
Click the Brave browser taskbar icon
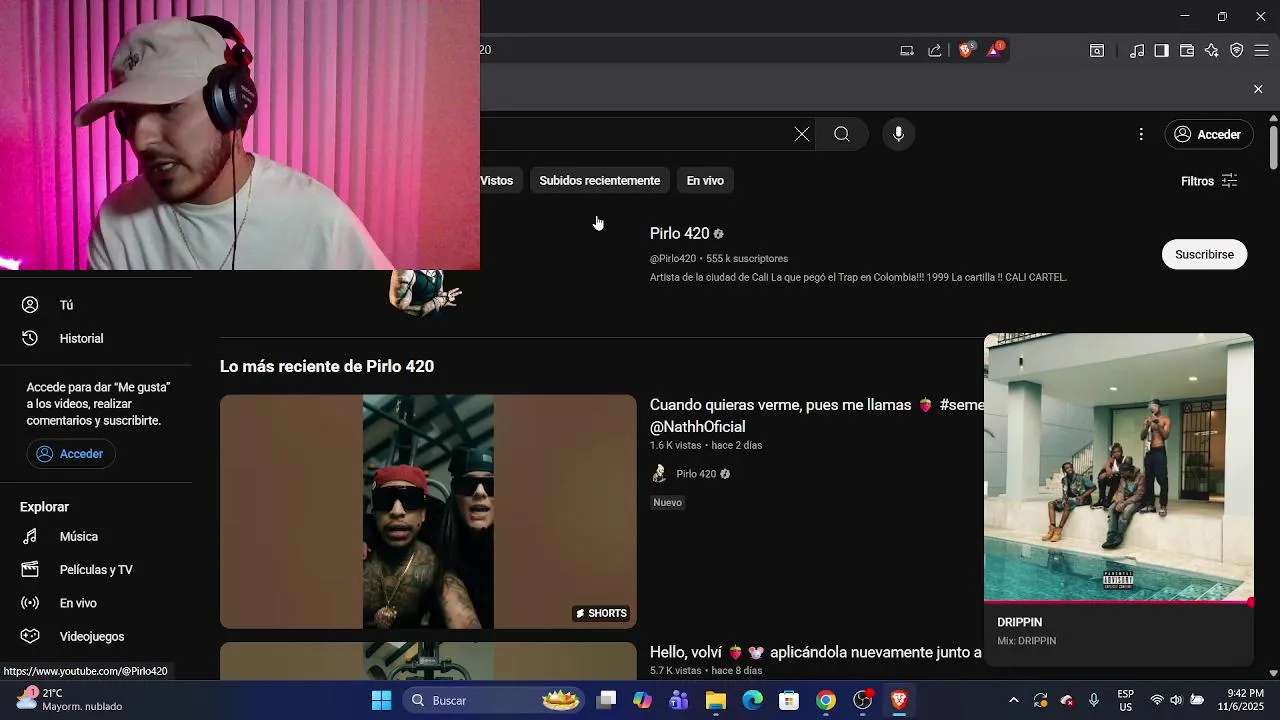pos(899,700)
